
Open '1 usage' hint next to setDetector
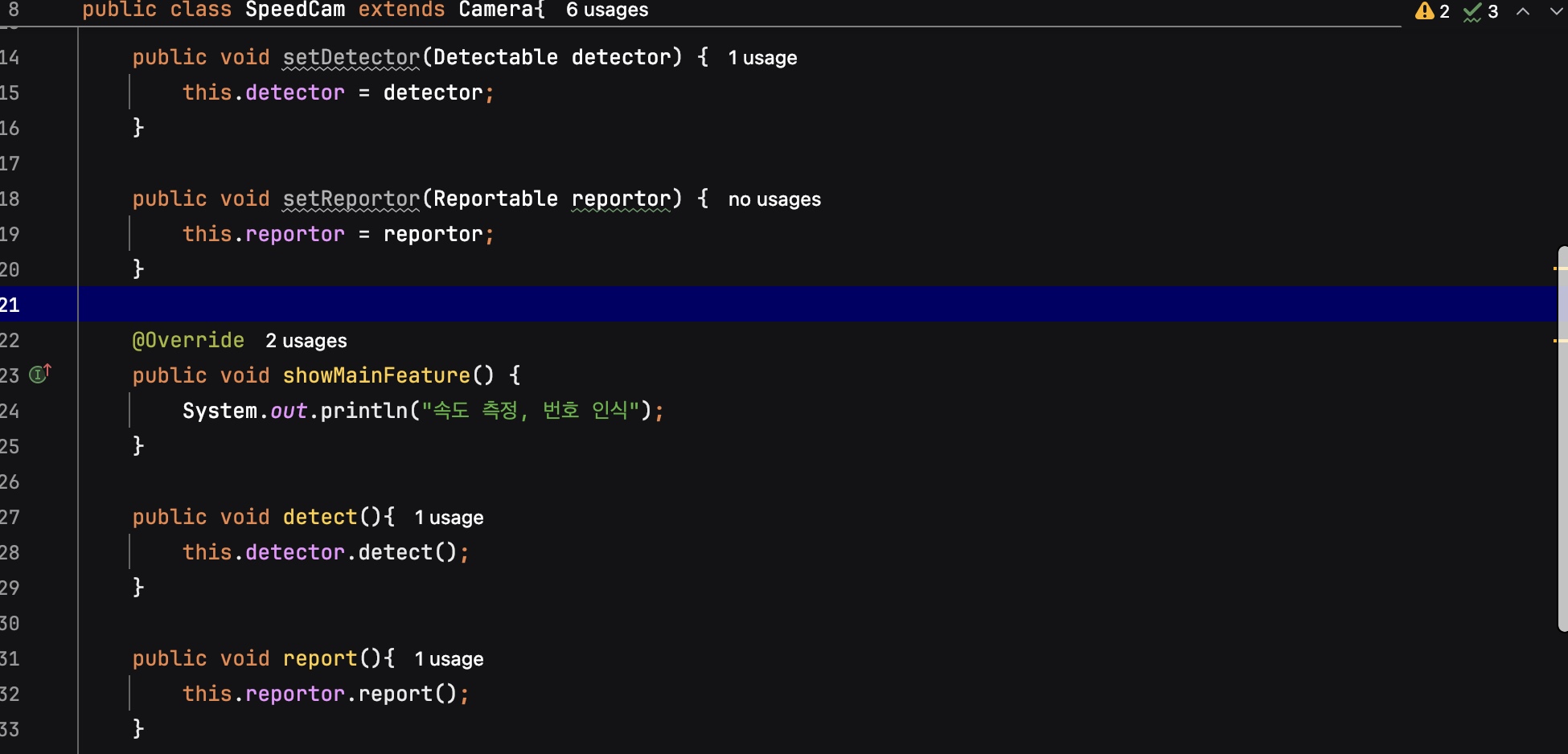tap(762, 58)
